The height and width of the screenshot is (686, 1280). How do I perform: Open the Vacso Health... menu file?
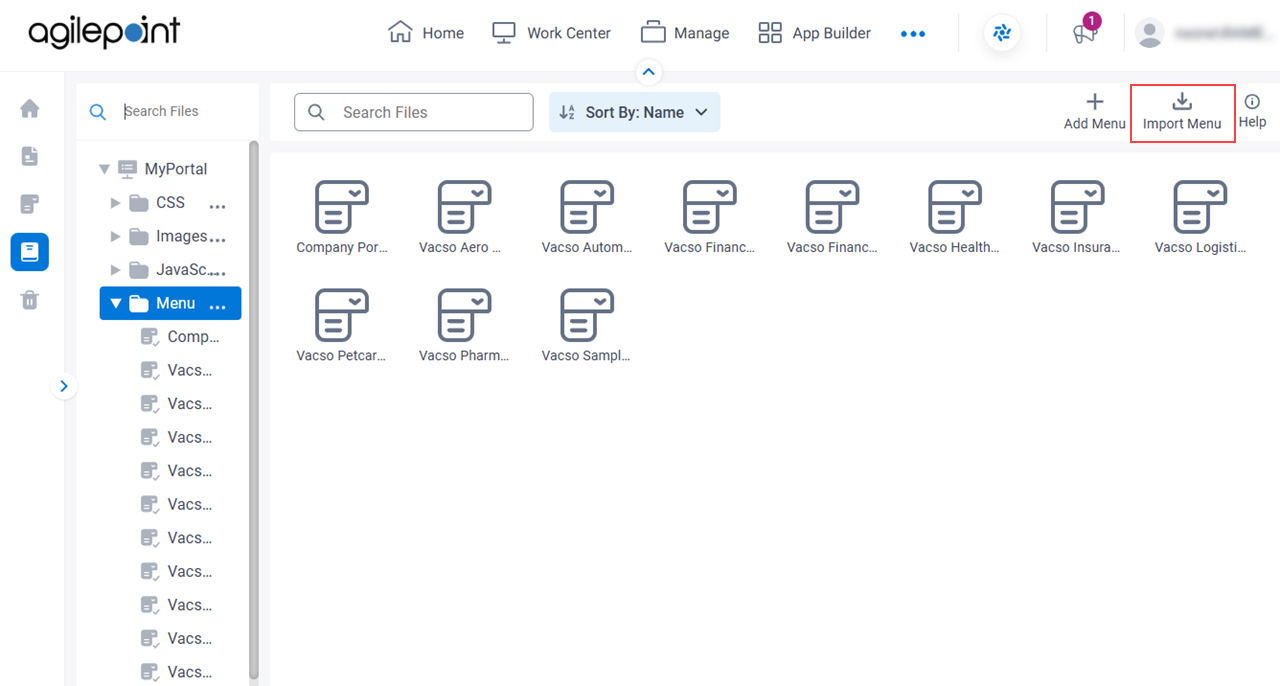(955, 218)
